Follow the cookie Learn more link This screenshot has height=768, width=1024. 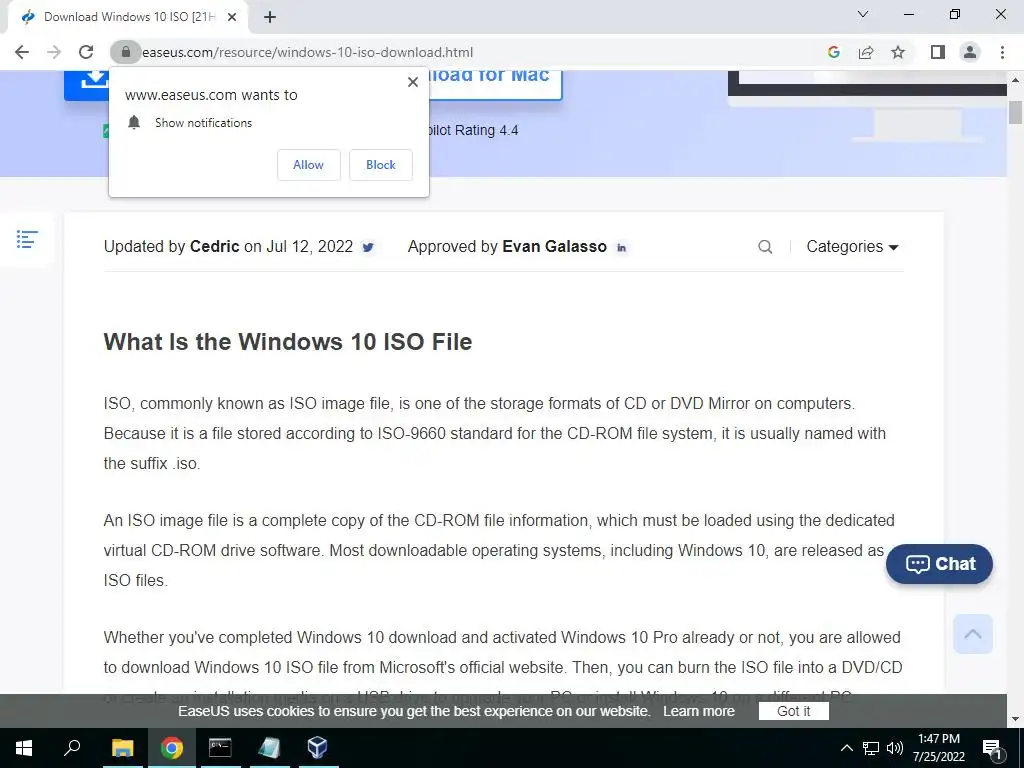699,711
